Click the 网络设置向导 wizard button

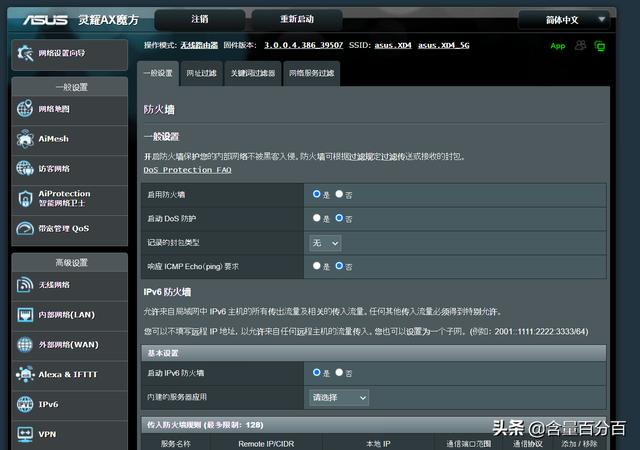click(x=70, y=54)
